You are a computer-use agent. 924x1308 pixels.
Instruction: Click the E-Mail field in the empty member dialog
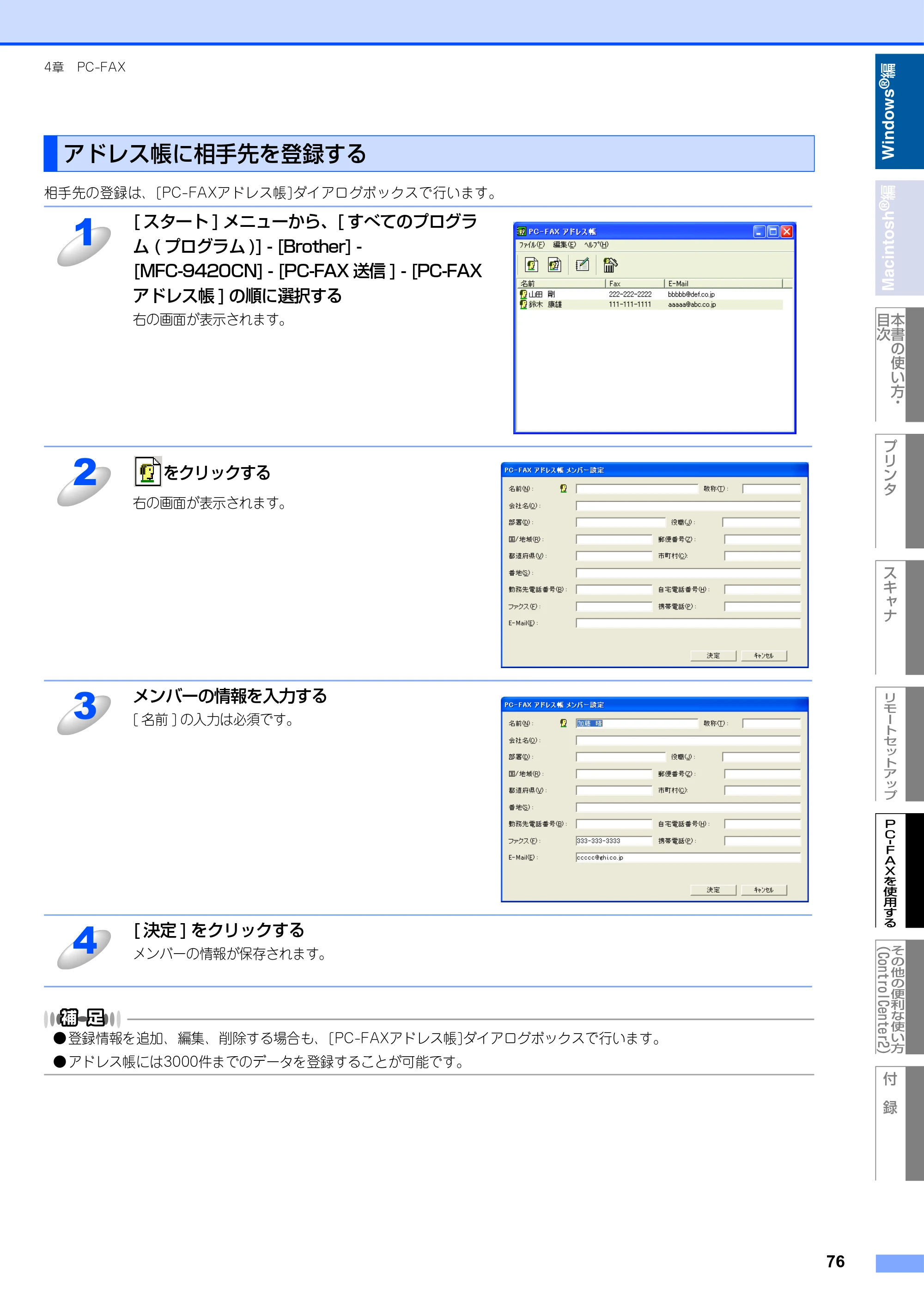coord(688,623)
